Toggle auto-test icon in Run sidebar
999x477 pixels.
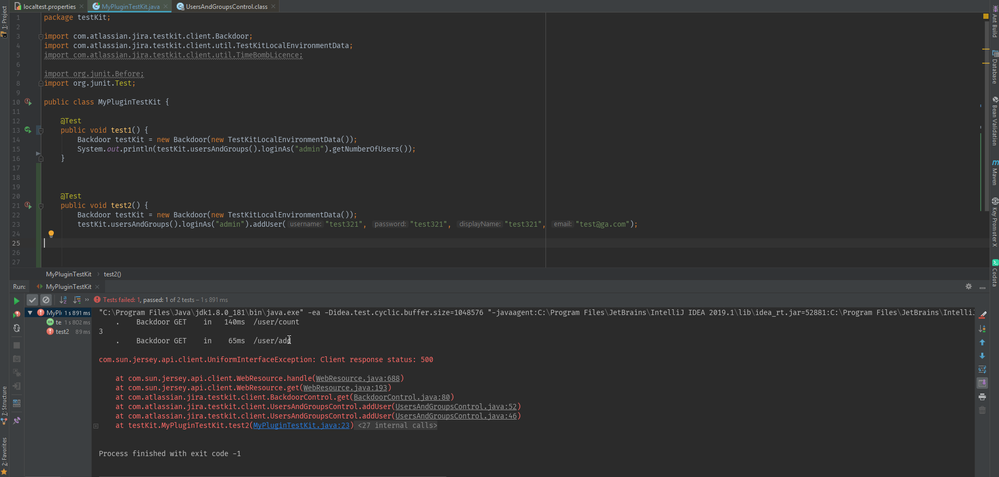tap(17, 327)
